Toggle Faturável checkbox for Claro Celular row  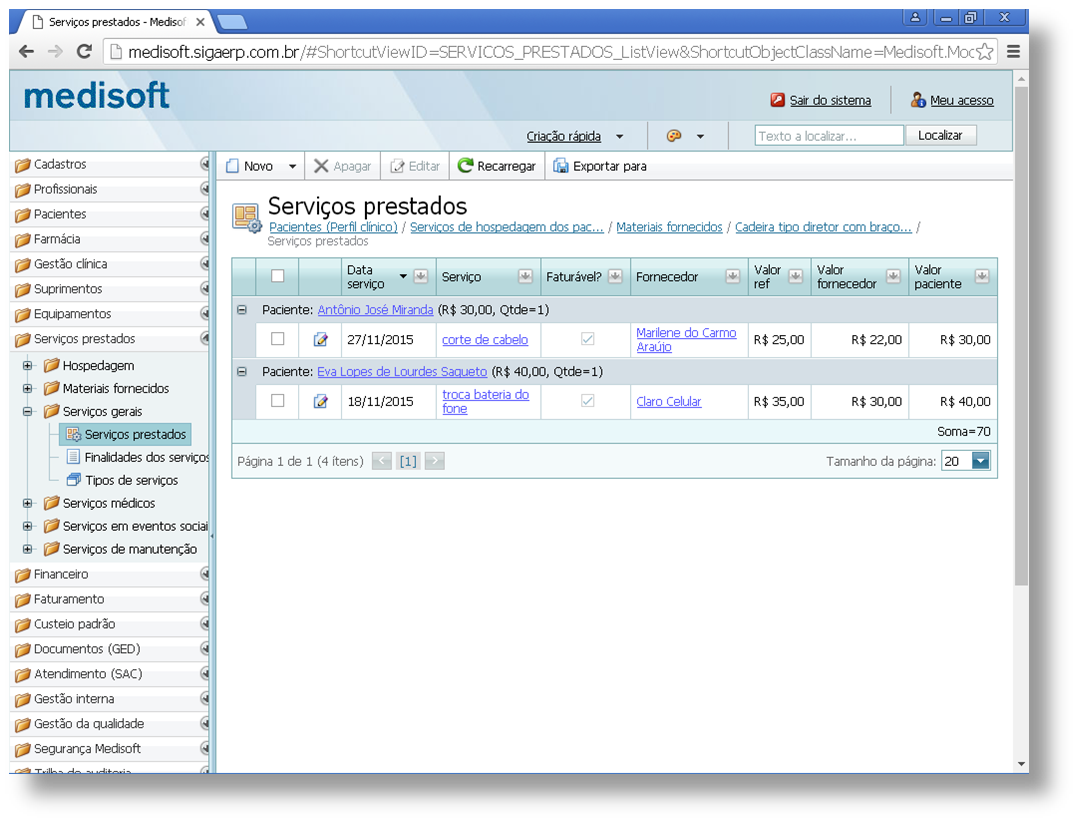click(588, 400)
